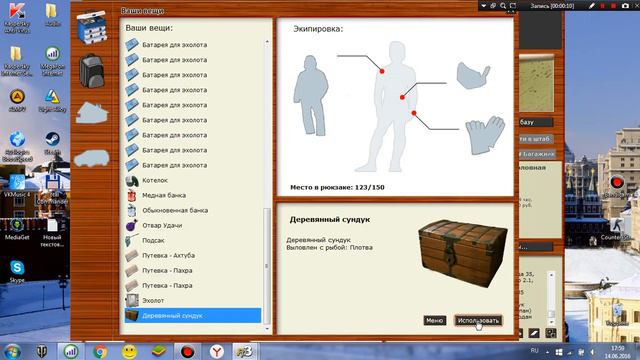Click the Windows Start button

pyautogui.click(x=13, y=351)
